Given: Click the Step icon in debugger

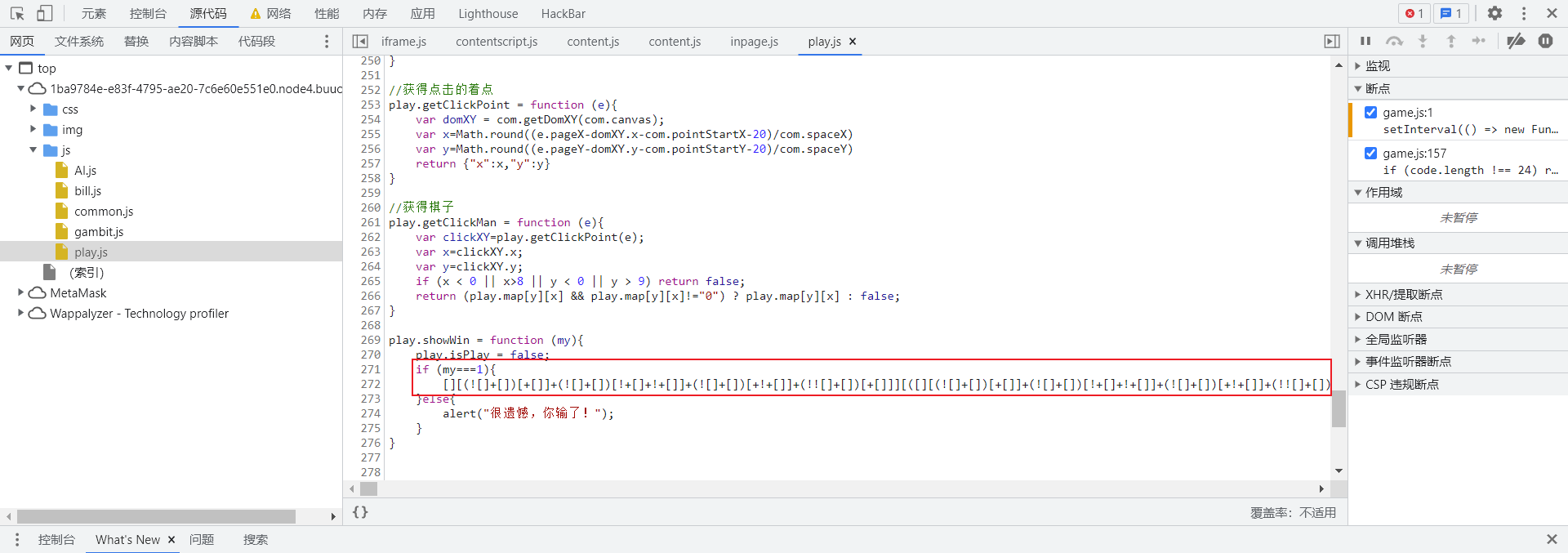Looking at the screenshot, I should [x=1479, y=41].
